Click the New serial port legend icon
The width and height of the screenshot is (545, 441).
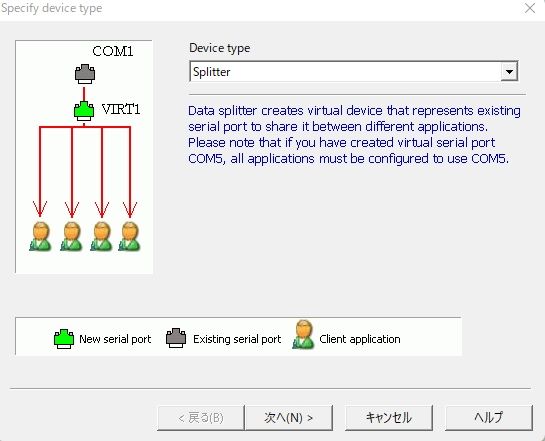tap(64, 339)
